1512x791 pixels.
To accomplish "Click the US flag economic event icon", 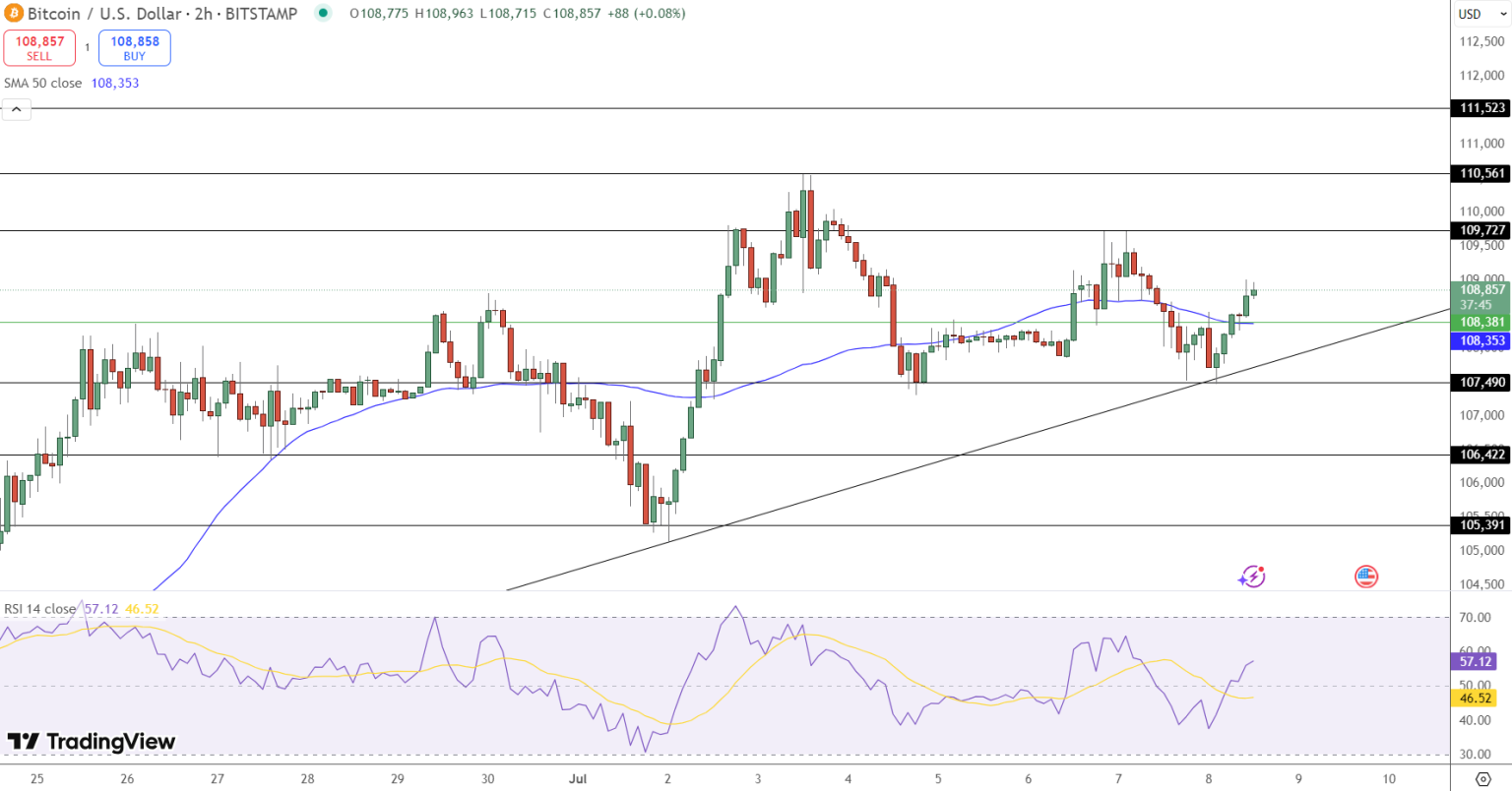I will [x=1365, y=577].
